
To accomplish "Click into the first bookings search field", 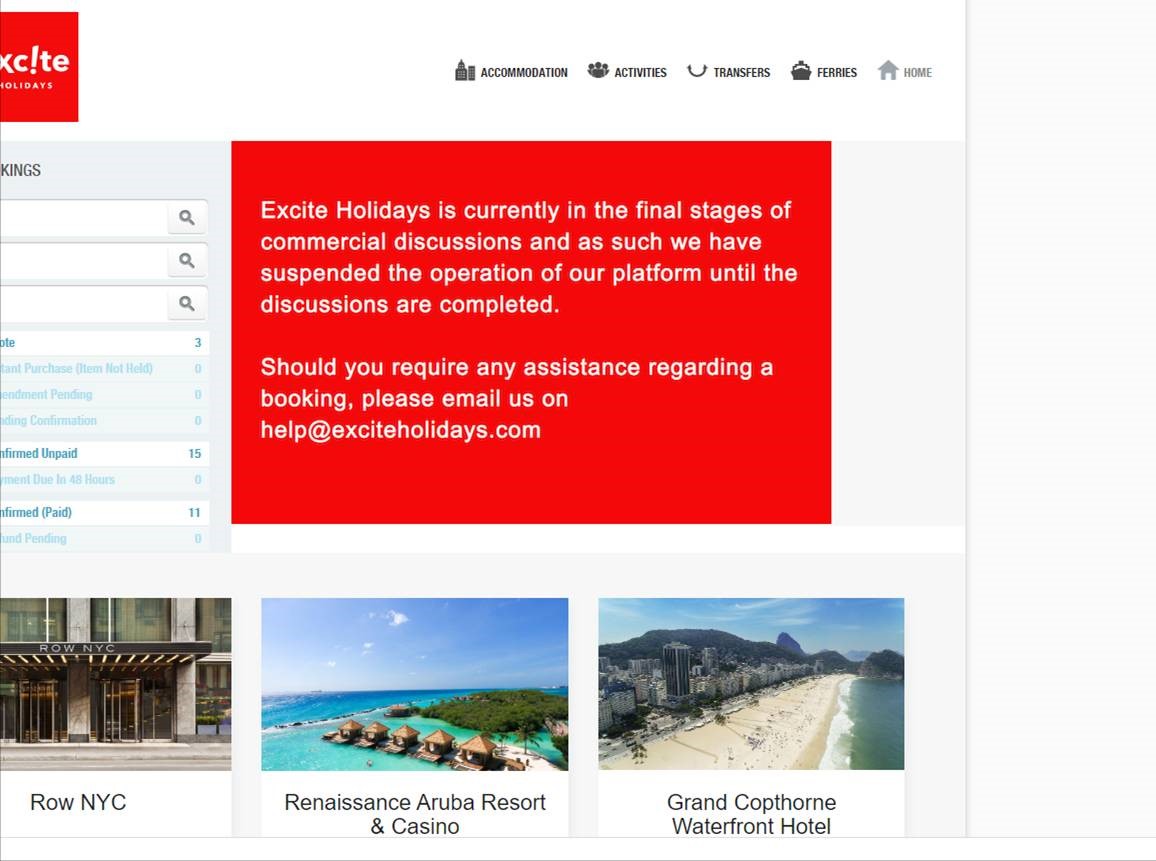I will click(x=80, y=217).
